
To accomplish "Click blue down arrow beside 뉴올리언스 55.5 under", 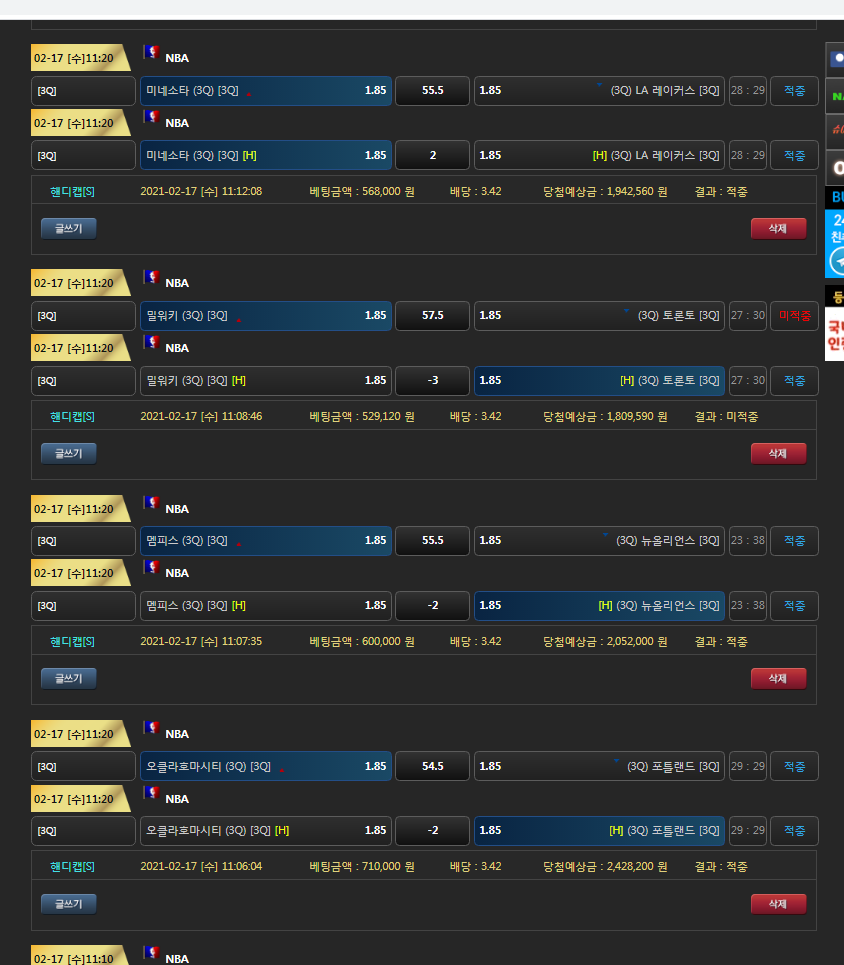I will (605, 537).
